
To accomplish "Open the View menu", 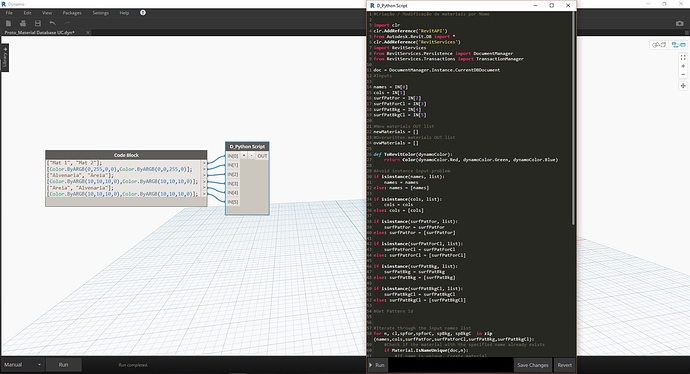I will (x=47, y=13).
